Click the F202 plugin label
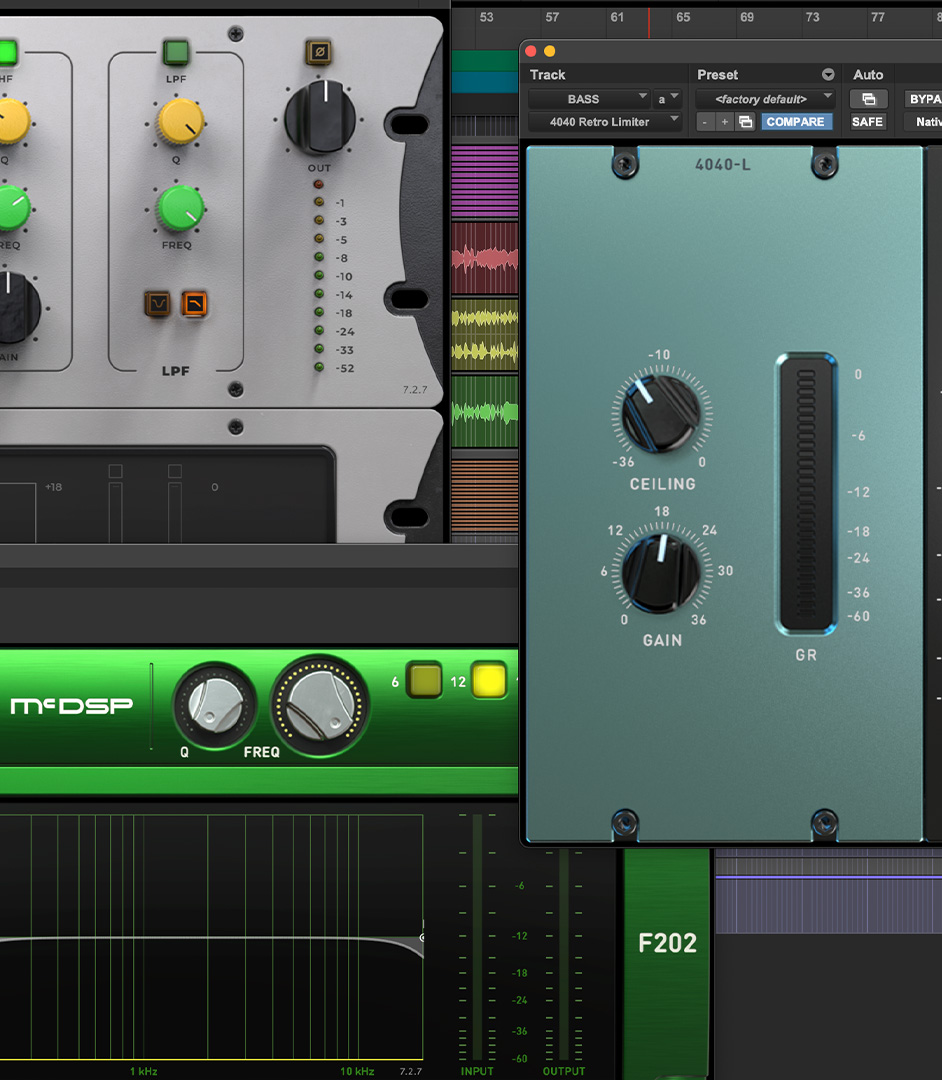 667,943
